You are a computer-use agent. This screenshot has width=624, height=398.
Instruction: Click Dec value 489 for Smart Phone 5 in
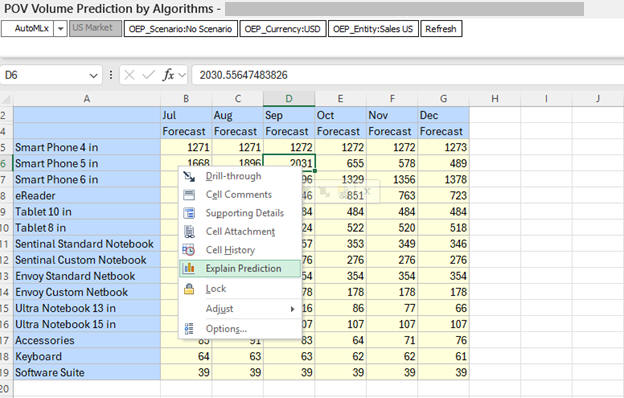(x=443, y=163)
